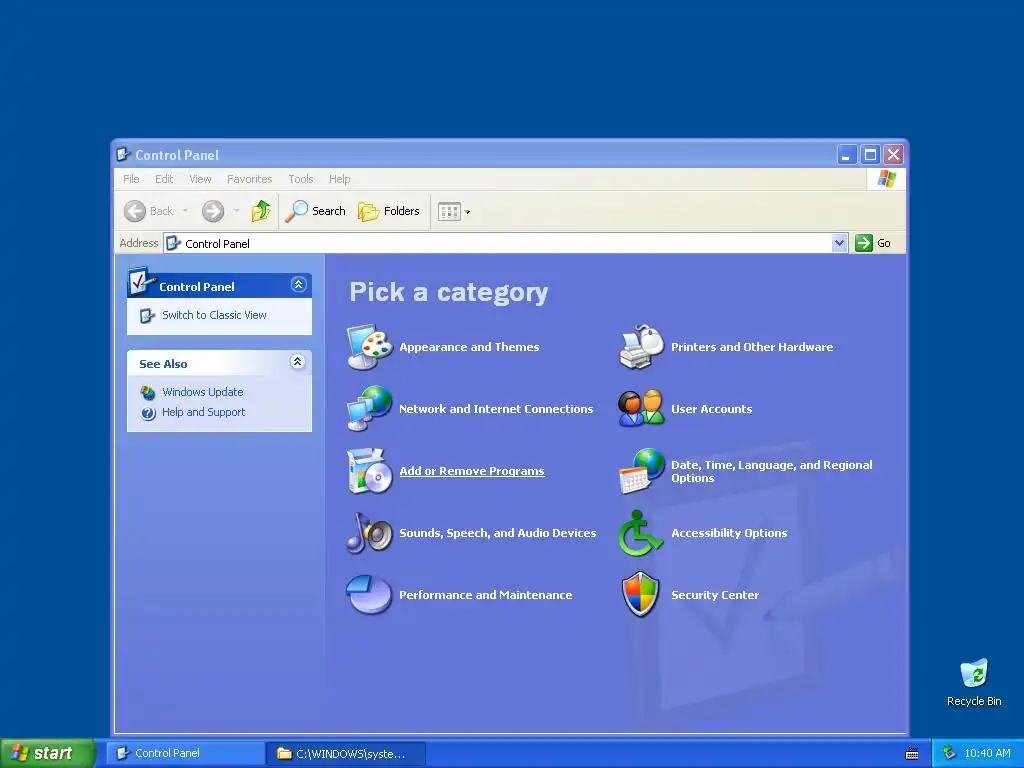Open the Edit menu

point(164,179)
